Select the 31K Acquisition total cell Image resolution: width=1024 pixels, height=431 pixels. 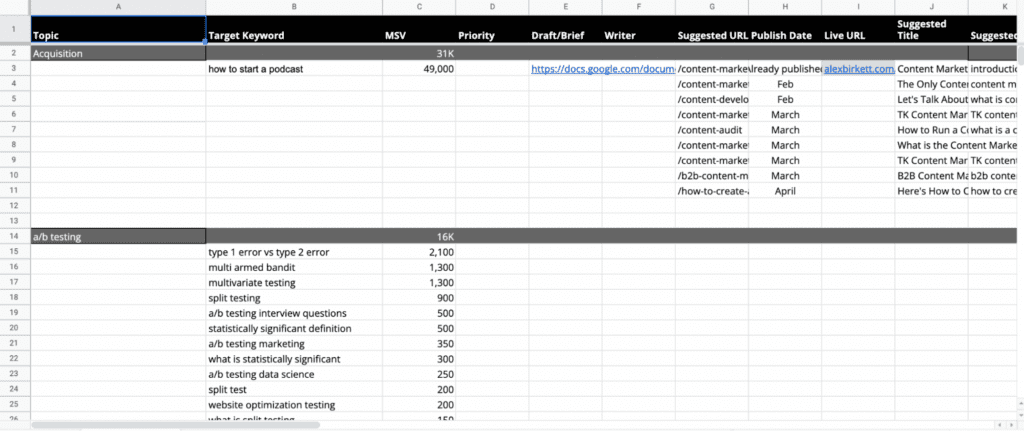[x=419, y=54]
